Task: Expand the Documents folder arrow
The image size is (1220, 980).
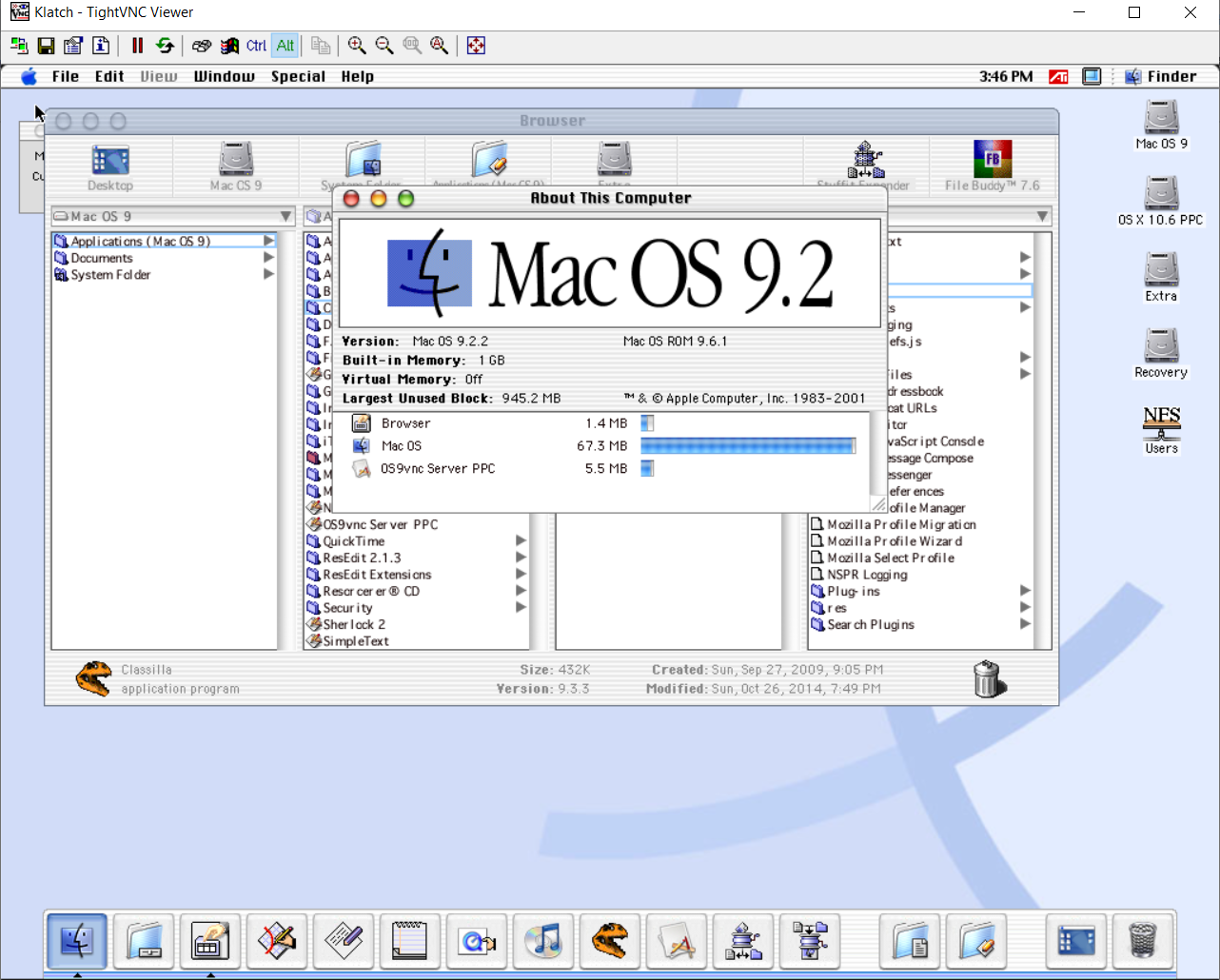Action: click(269, 258)
